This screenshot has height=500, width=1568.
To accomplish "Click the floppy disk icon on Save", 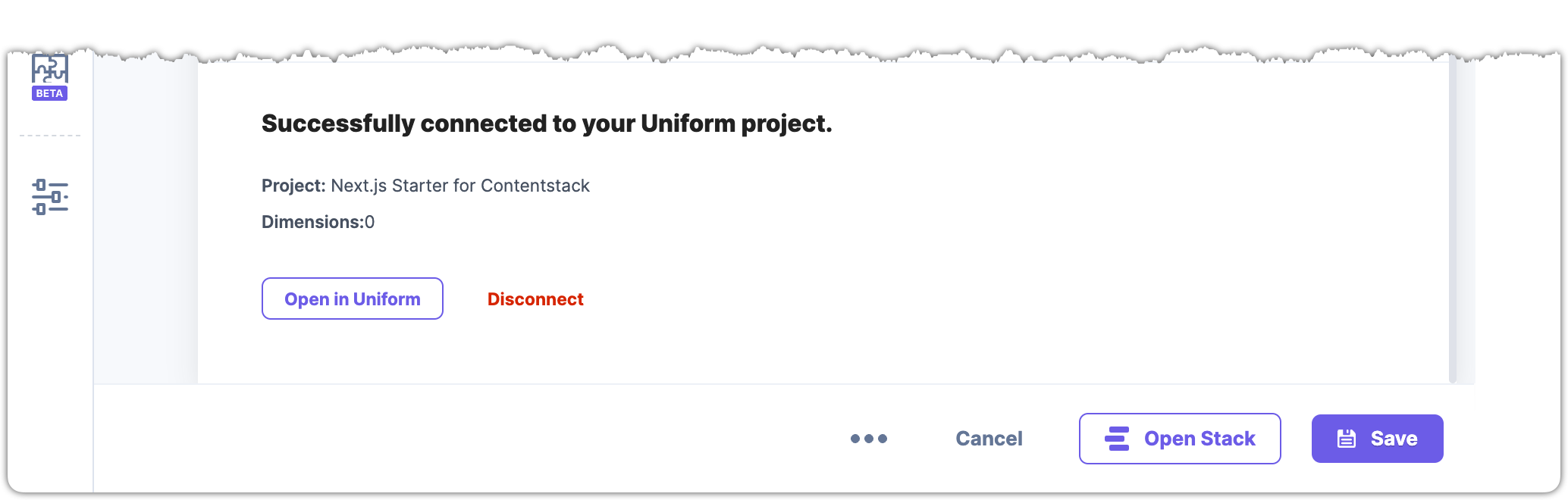I will [1347, 439].
